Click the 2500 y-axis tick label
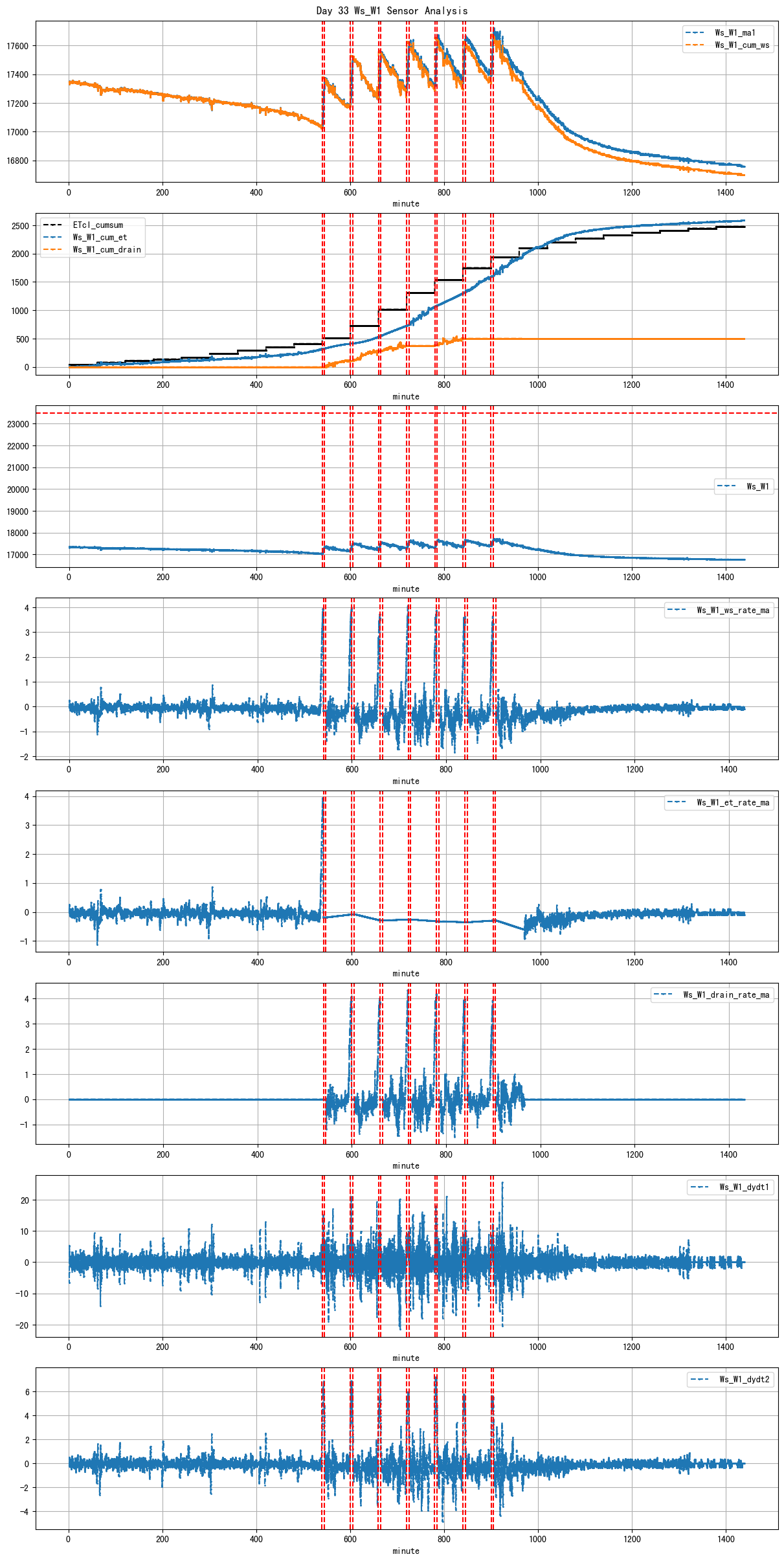The width and height of the screenshot is (784, 1561). tap(20, 226)
